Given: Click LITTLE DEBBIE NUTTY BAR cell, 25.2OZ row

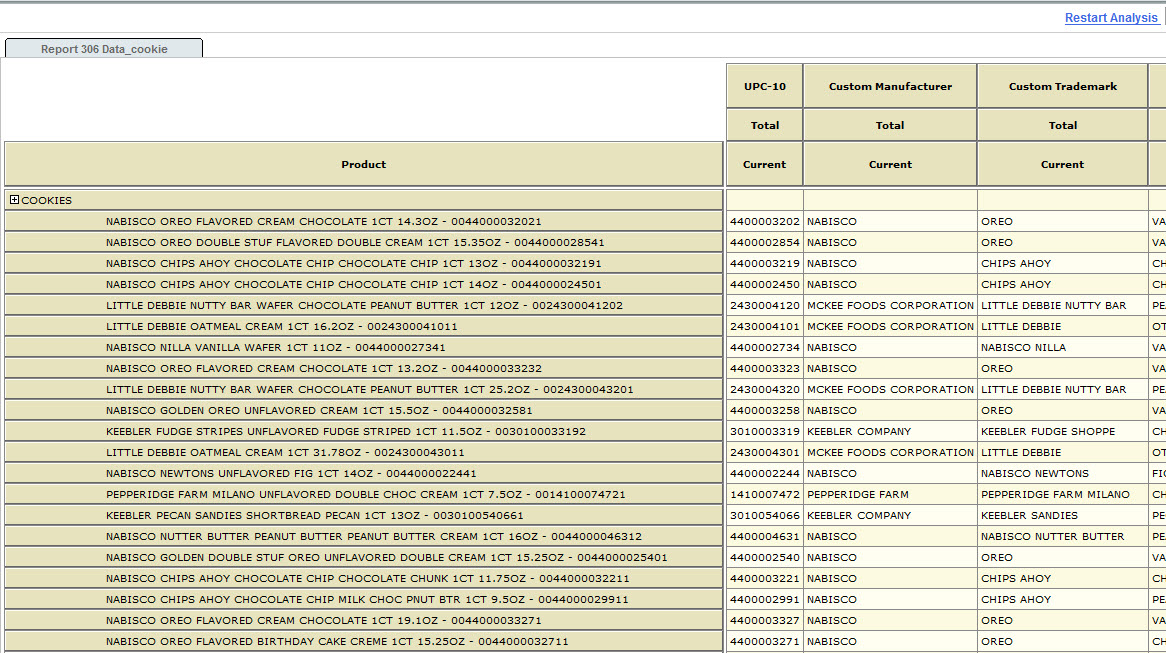Looking at the screenshot, I should (1063, 389).
